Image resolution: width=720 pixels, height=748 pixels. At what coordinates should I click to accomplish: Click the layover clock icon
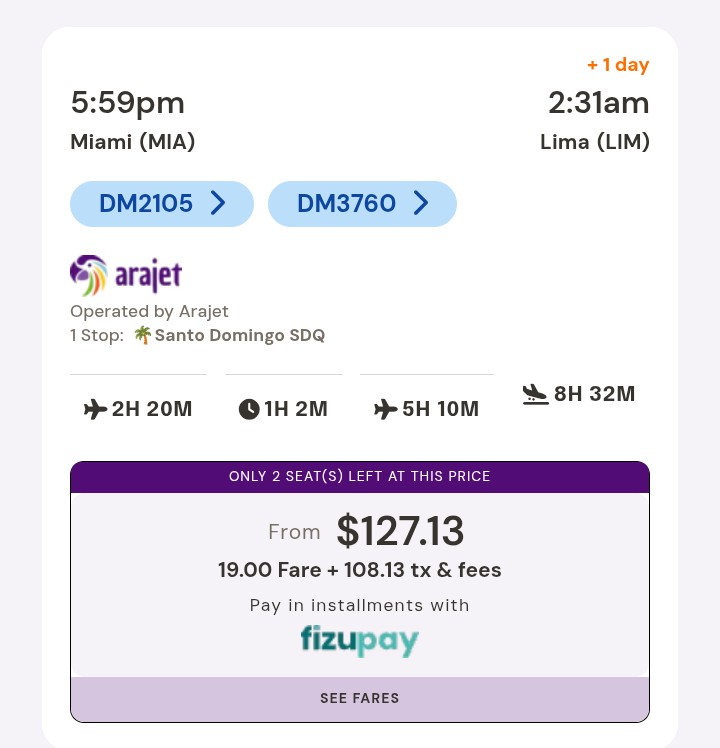[x=249, y=409]
